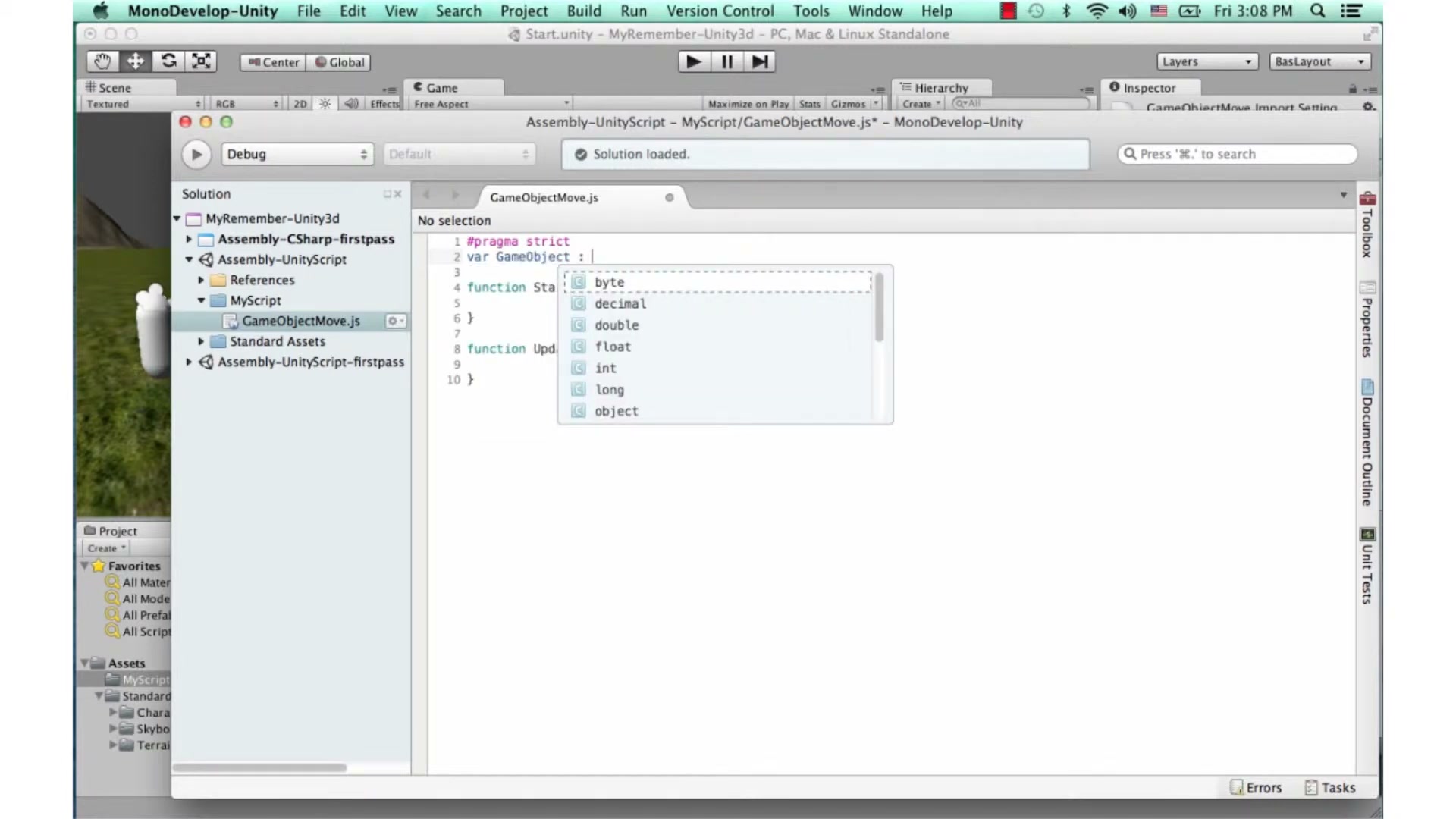Open the Errors pad
This screenshot has width=1456, height=819.
(x=1256, y=788)
